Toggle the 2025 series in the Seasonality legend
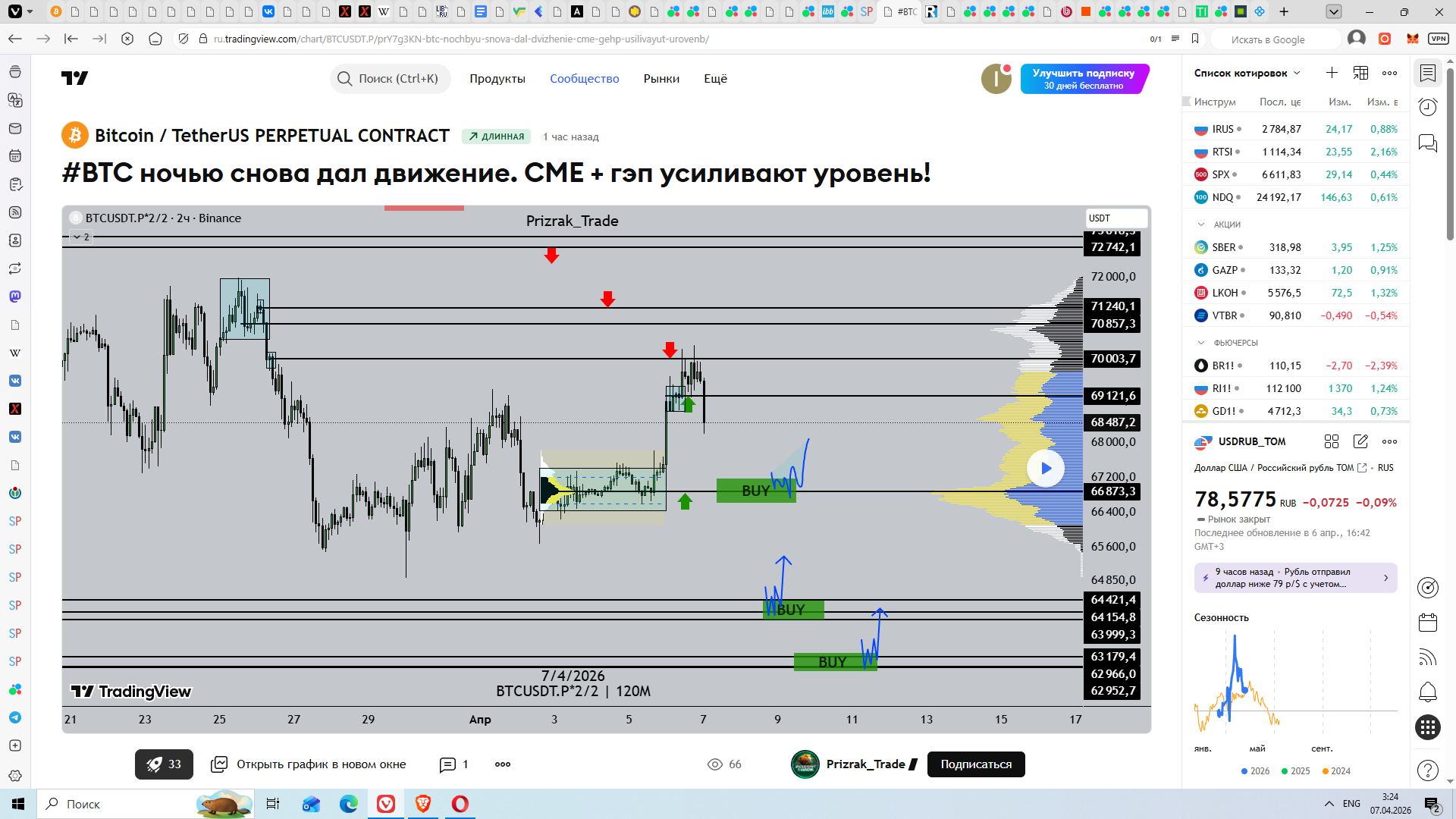 (x=1295, y=771)
